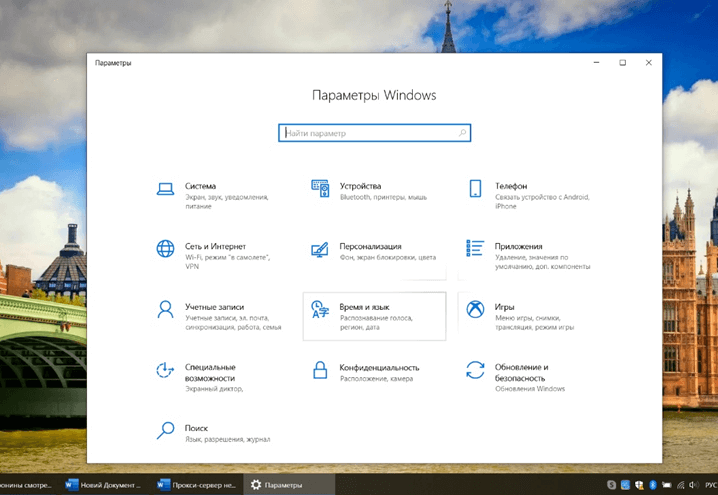Click the Телефон phone icon
Screen dimensions: 718x495
point(475,188)
